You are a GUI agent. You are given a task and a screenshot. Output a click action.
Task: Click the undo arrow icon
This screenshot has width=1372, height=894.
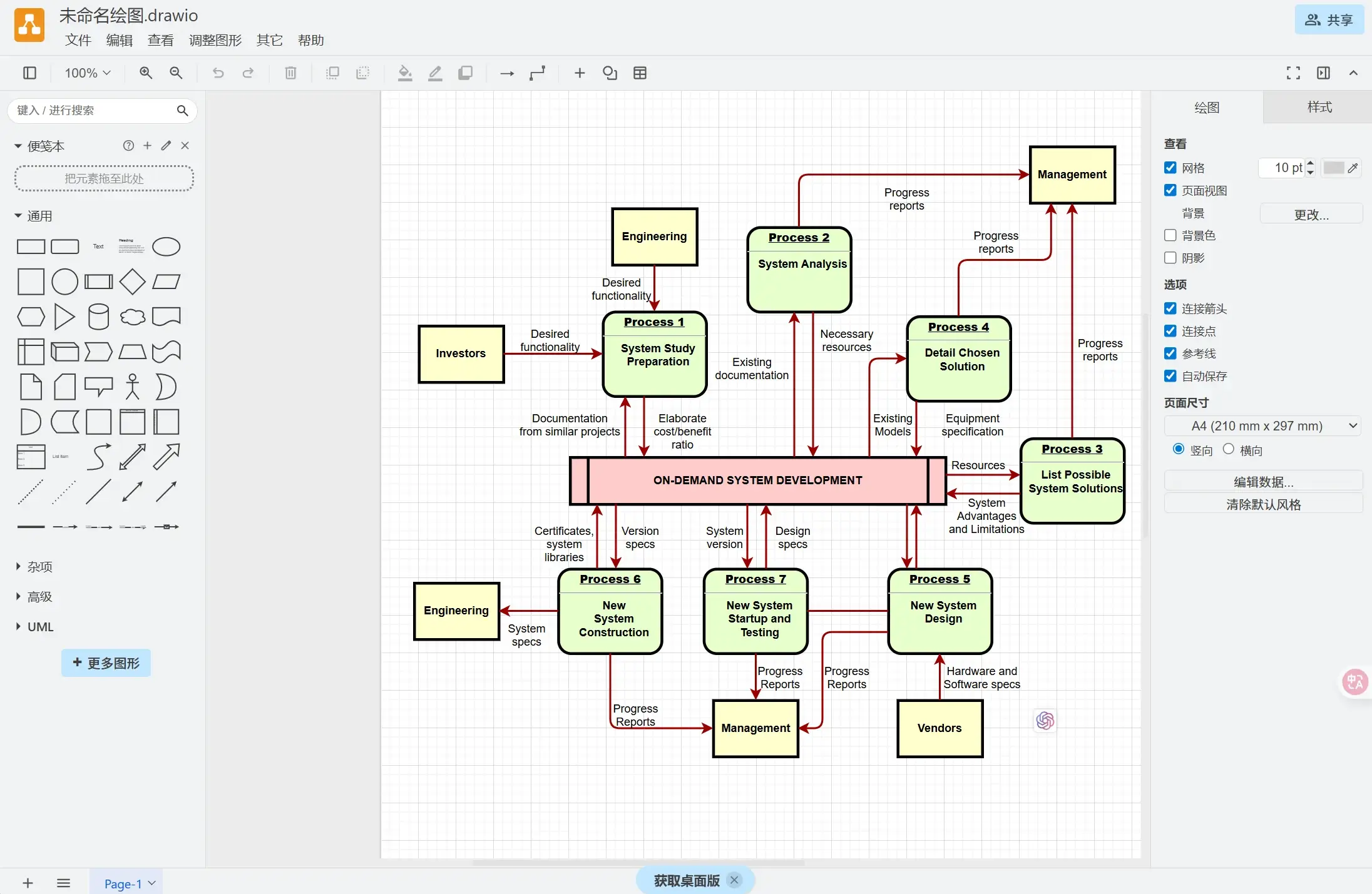tap(218, 73)
